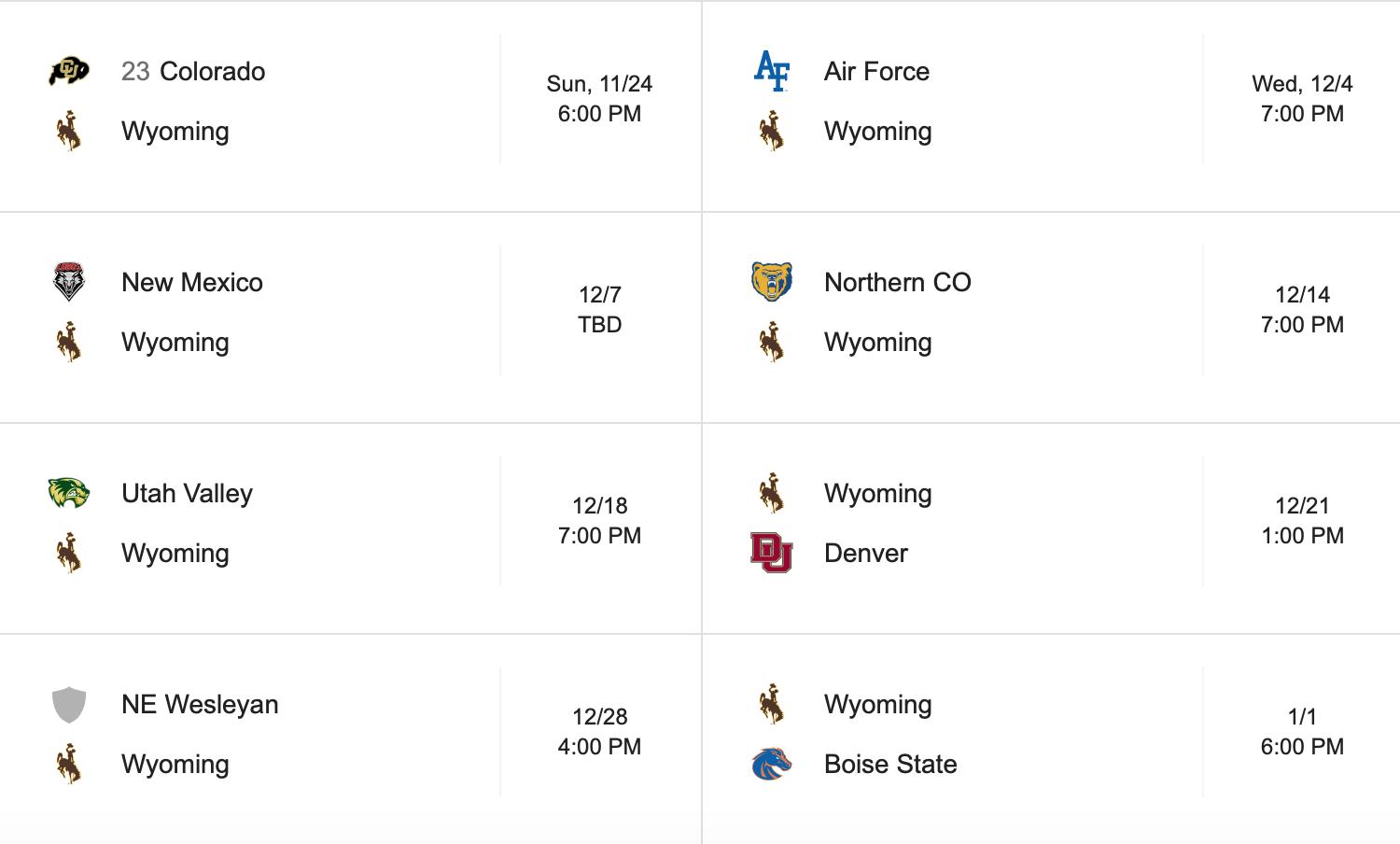1400x844 pixels.
Task: Click the Northern Colorado bear logo
Action: pyautogui.click(x=772, y=282)
